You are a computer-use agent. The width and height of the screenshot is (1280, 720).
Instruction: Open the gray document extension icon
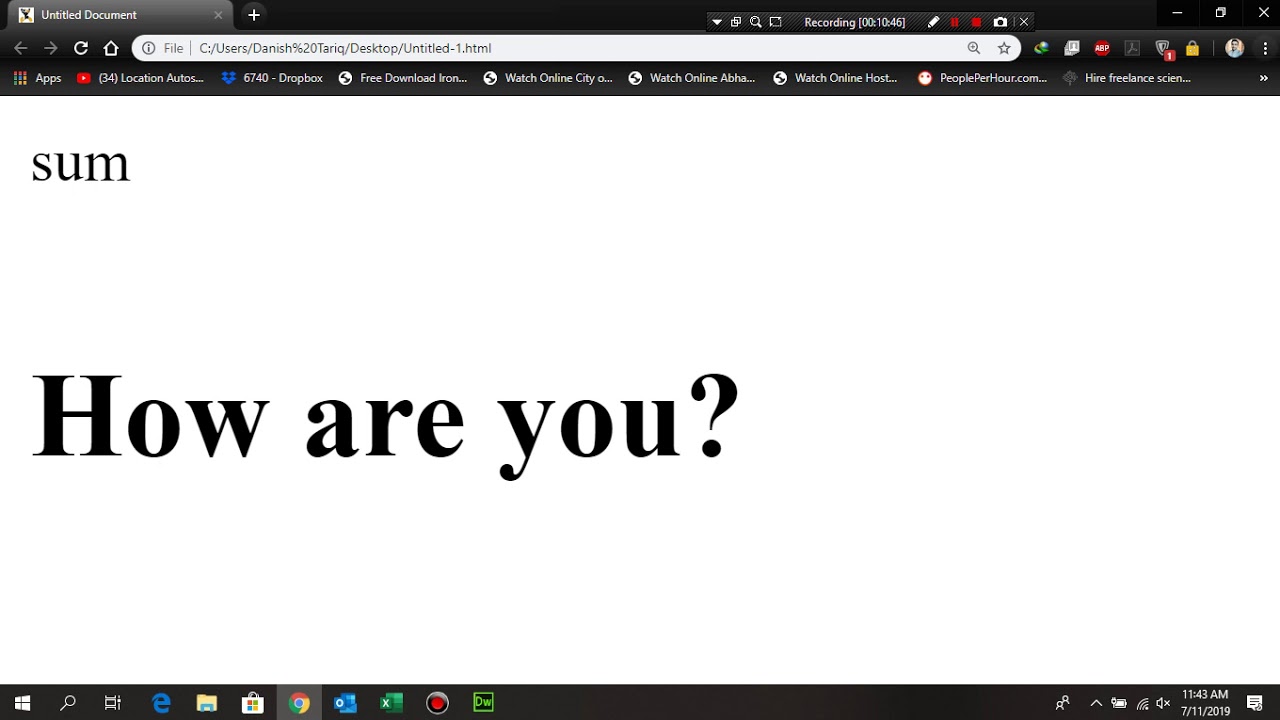pos(1071,48)
